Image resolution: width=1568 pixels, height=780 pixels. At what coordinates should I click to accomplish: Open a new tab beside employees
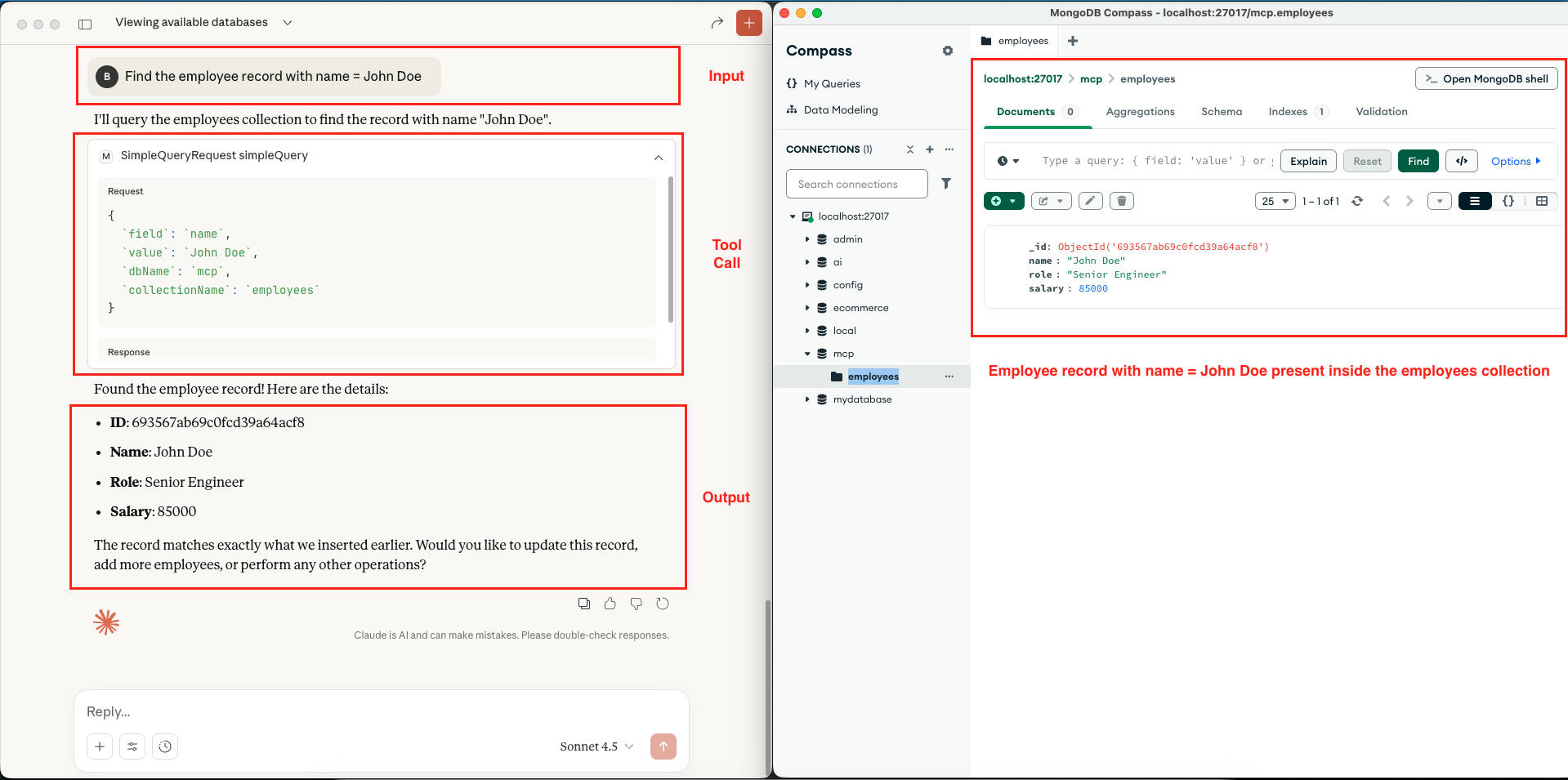[1072, 41]
